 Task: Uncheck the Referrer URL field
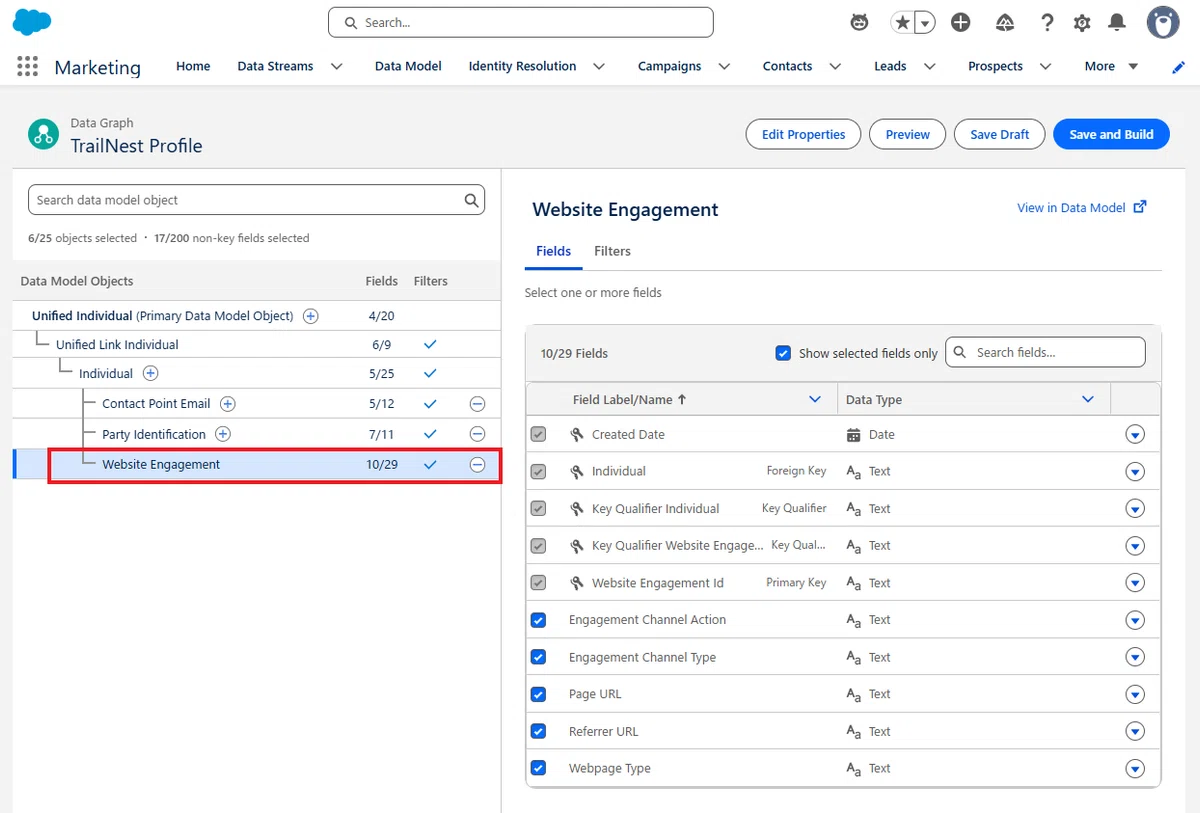pyautogui.click(x=539, y=731)
